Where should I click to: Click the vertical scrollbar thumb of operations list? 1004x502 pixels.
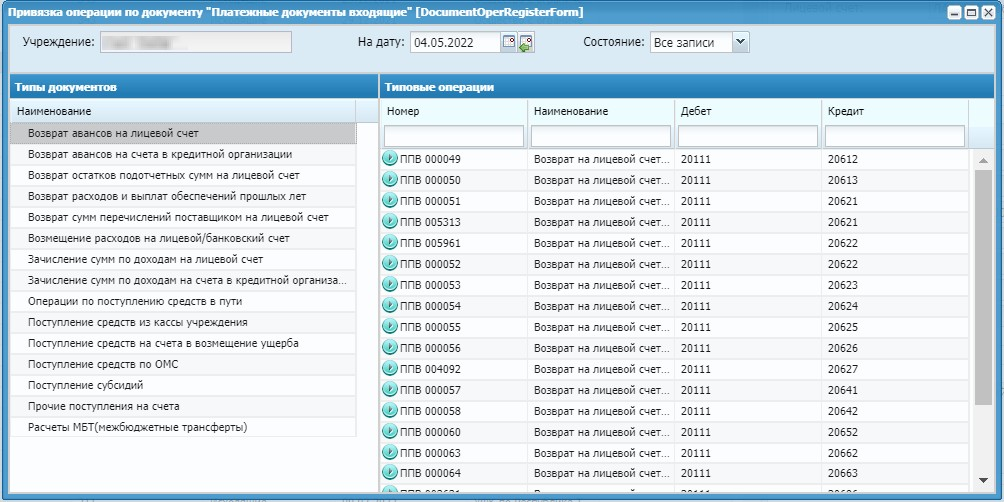[983, 287]
